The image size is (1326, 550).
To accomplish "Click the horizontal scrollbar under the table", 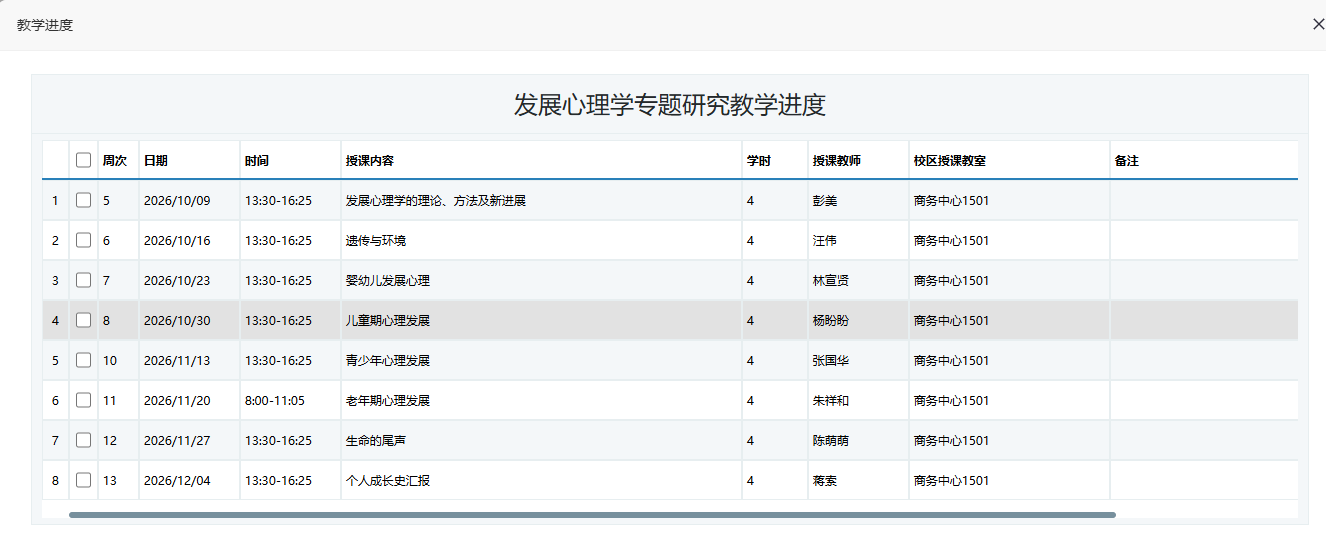I will pyautogui.click(x=592, y=515).
